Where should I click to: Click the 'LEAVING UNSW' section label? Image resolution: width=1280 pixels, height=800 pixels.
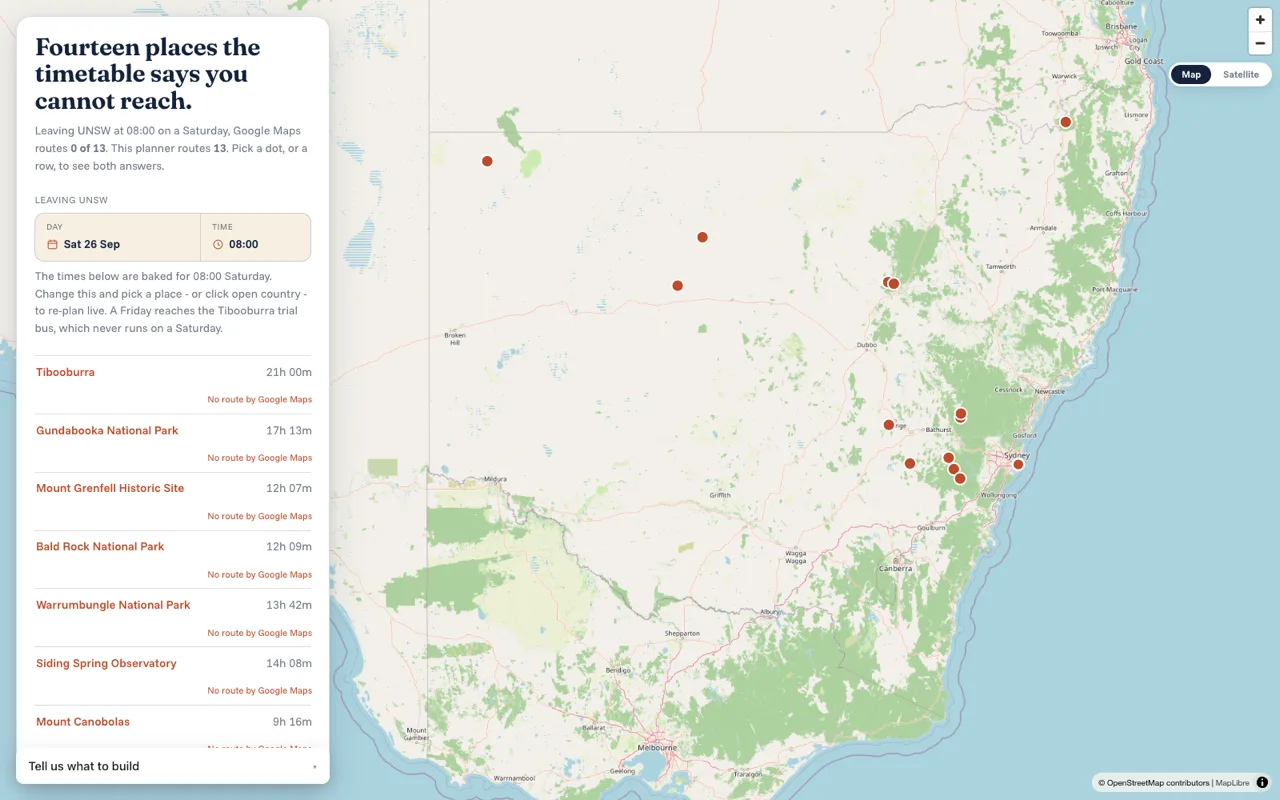(x=71, y=200)
